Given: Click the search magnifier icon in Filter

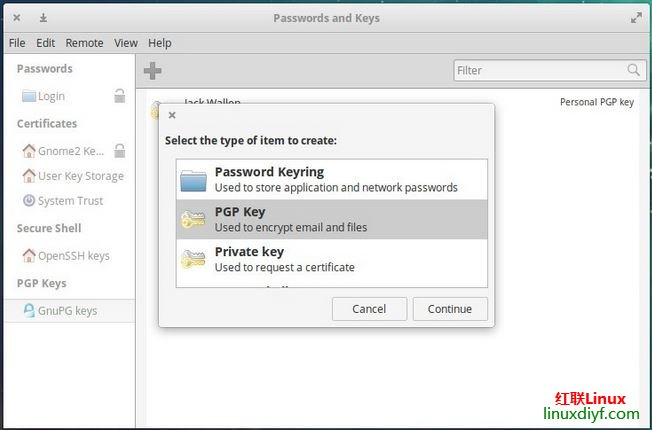Looking at the screenshot, I should click(634, 70).
